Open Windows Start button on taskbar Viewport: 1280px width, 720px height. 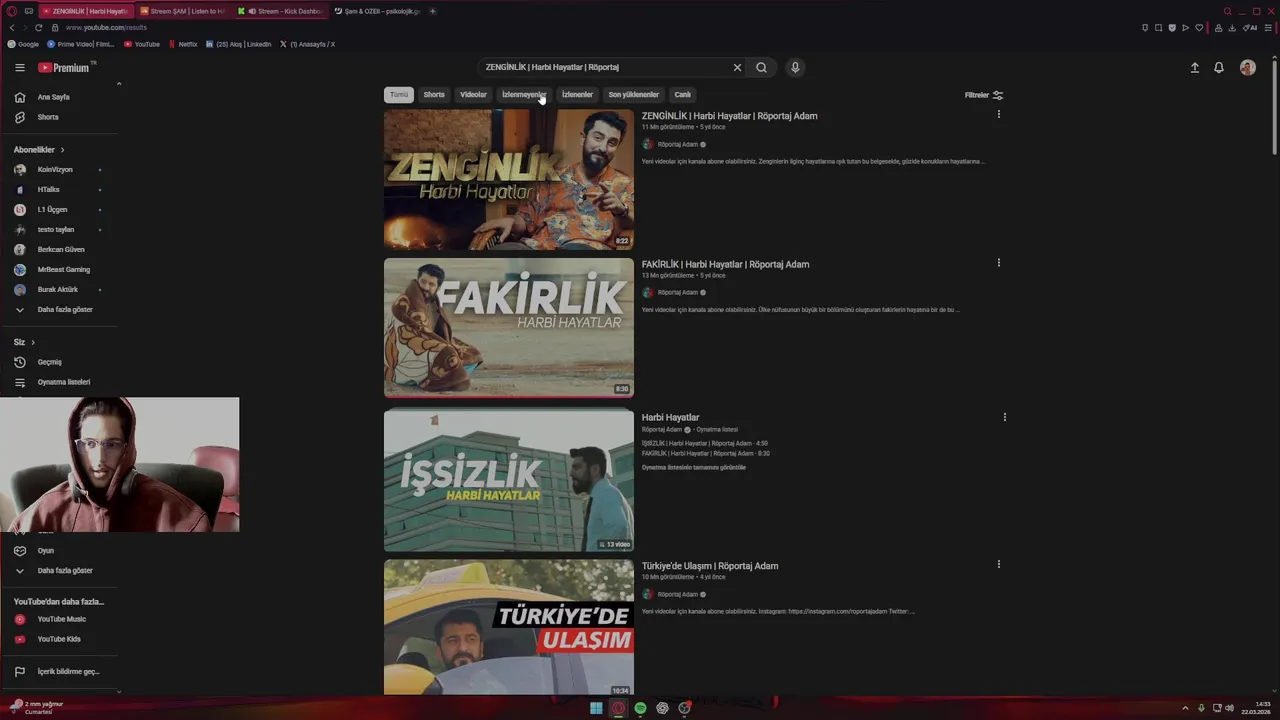596,708
